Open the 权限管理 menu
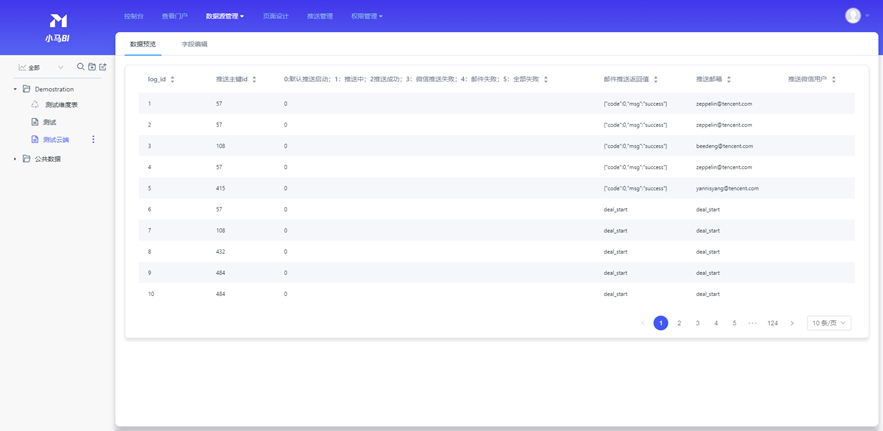 pyautogui.click(x=366, y=17)
